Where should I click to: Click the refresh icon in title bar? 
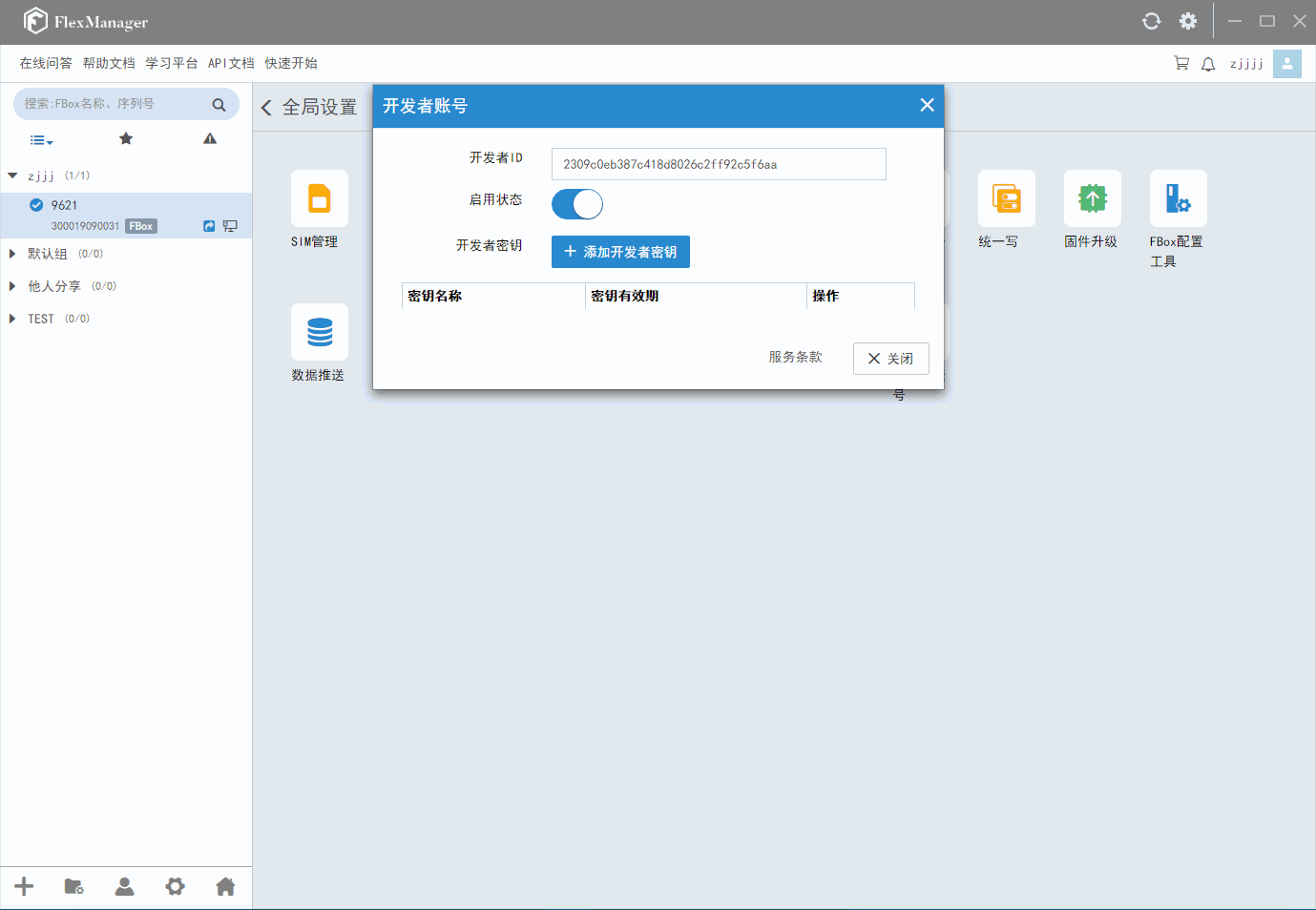click(x=1151, y=21)
